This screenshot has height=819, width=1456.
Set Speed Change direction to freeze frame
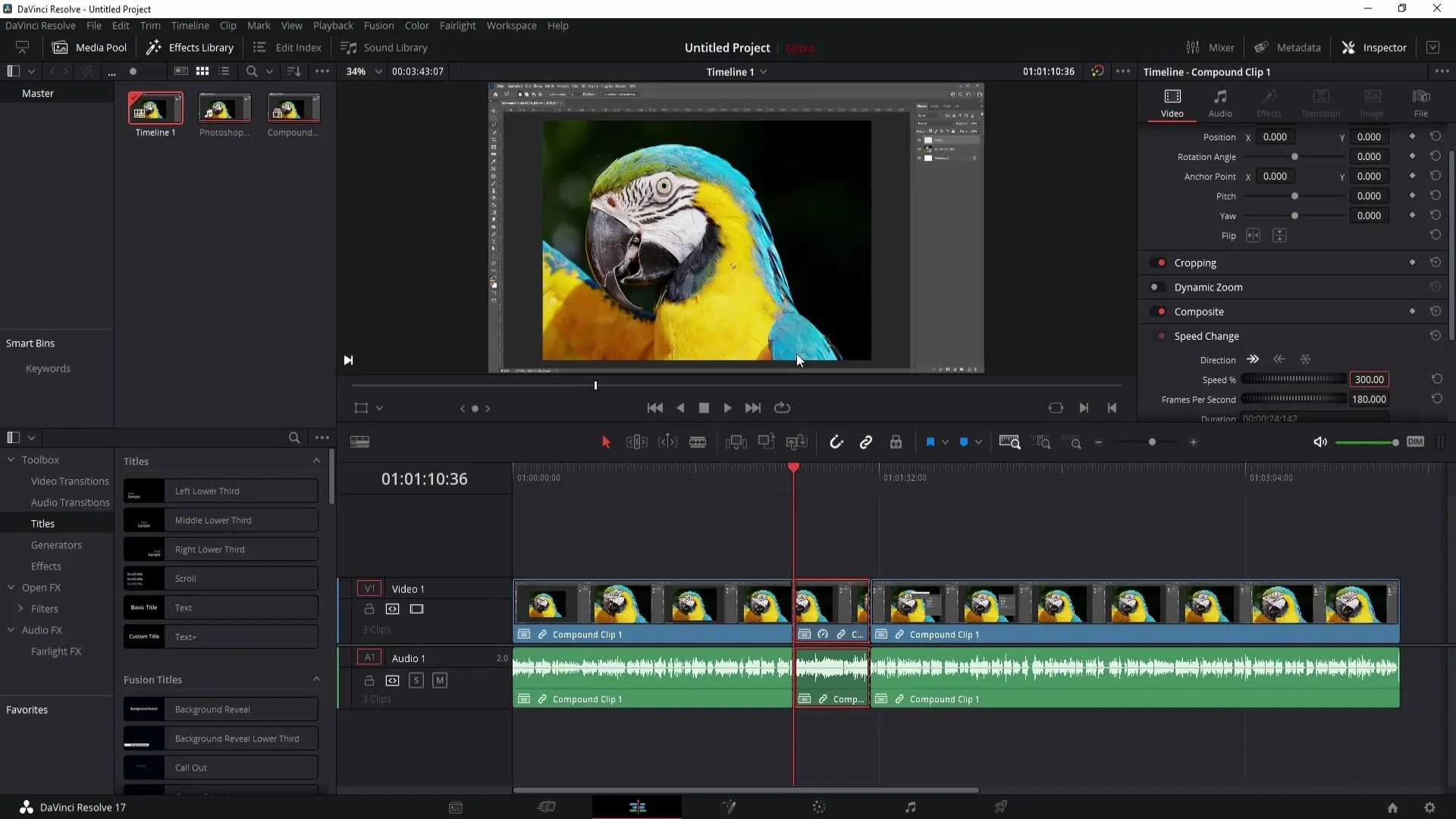click(1305, 359)
